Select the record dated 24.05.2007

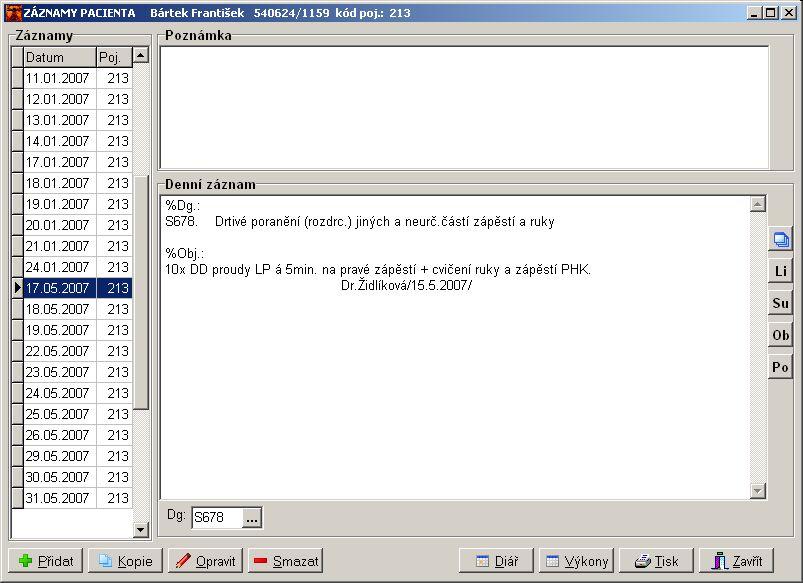coord(78,393)
